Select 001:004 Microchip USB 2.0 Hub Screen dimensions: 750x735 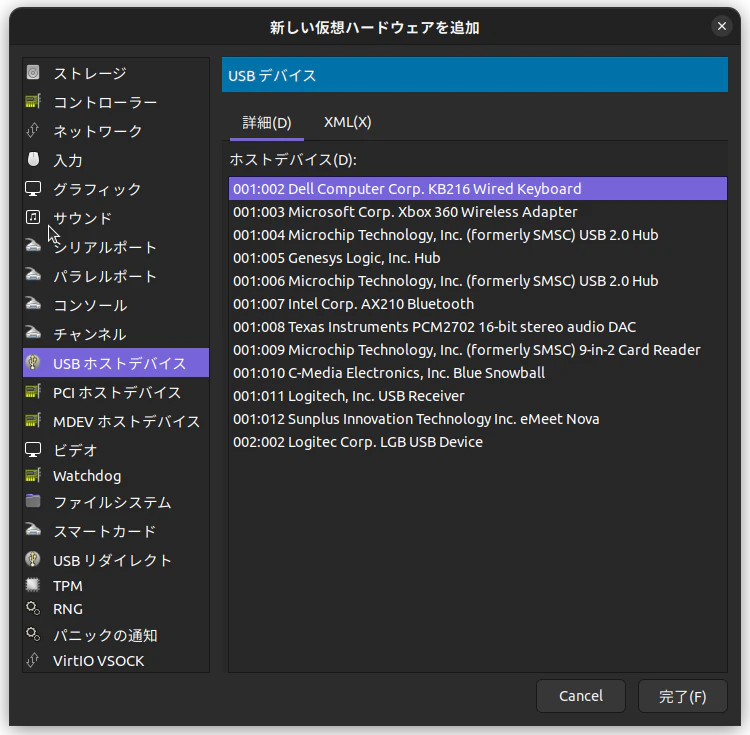(x=477, y=234)
